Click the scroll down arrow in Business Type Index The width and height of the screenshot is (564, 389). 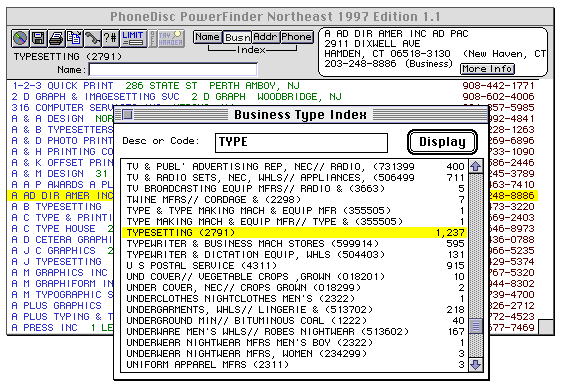(x=476, y=365)
